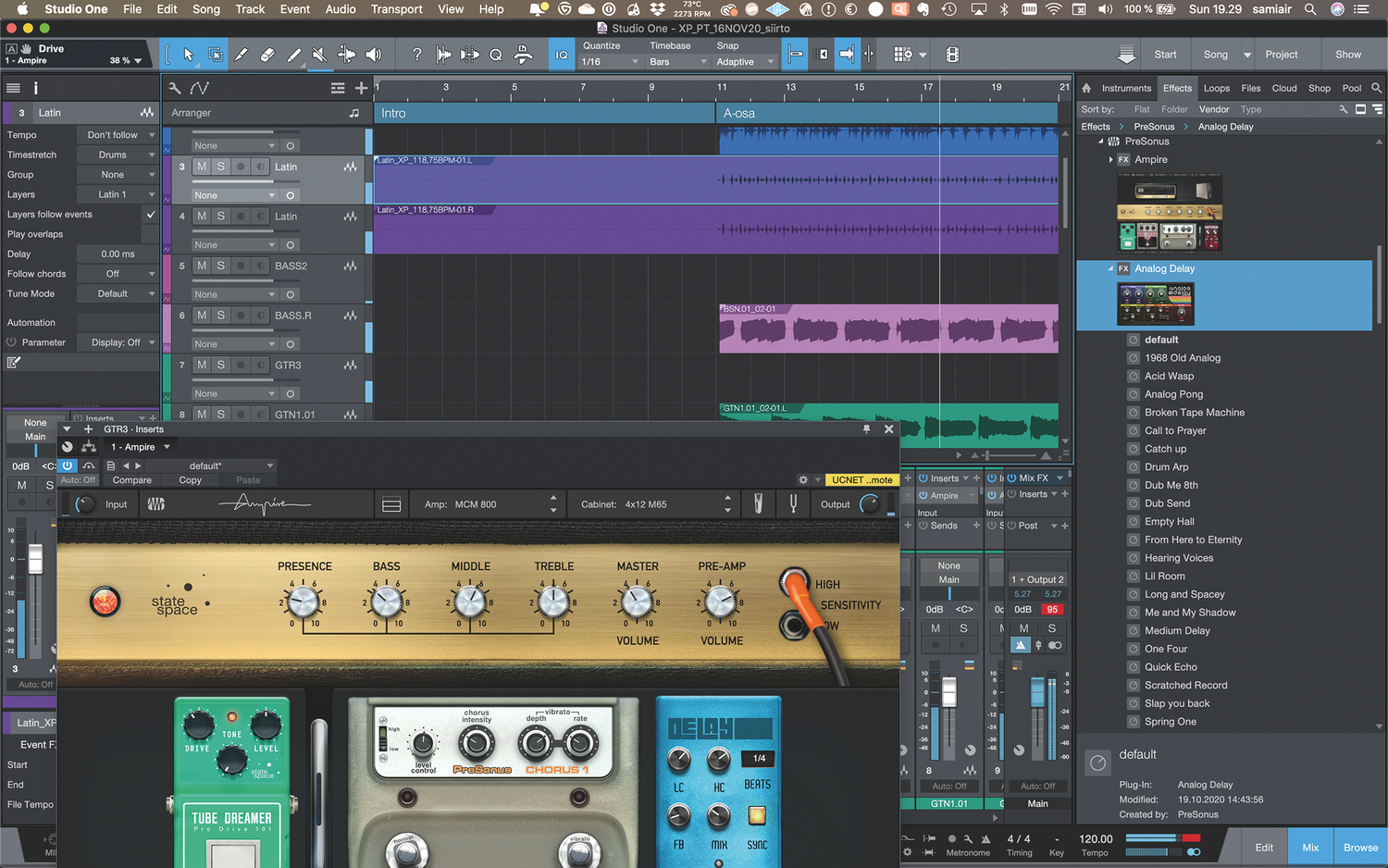Image resolution: width=1388 pixels, height=868 pixels.
Task: Click the question mark help tool
Action: pyautogui.click(x=416, y=55)
